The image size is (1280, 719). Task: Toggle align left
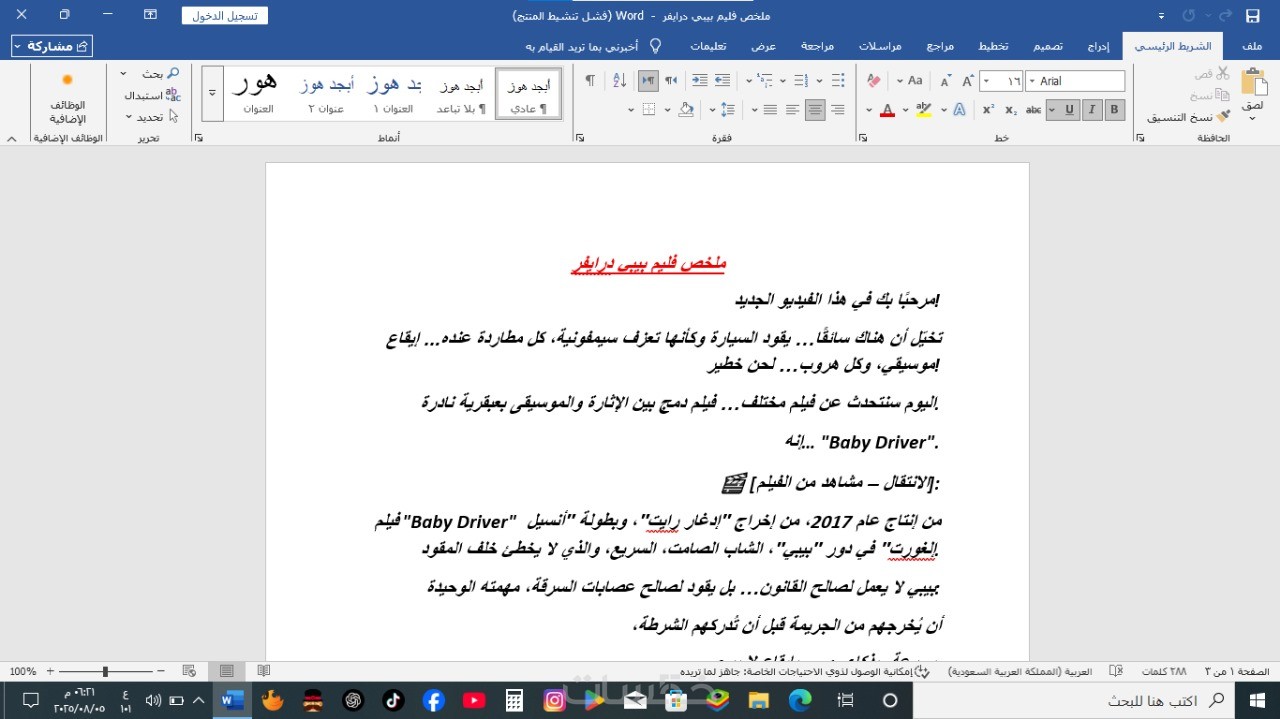[792, 110]
